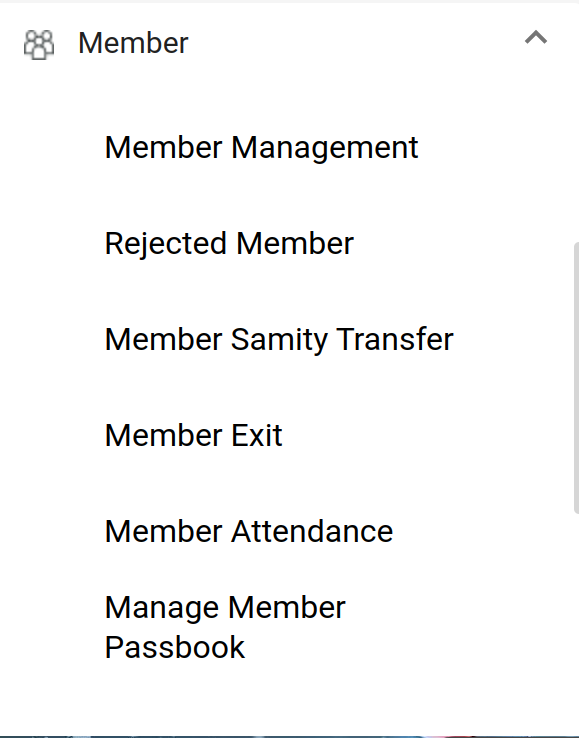Click the sidebar vertical scrollbar

(x=576, y=378)
